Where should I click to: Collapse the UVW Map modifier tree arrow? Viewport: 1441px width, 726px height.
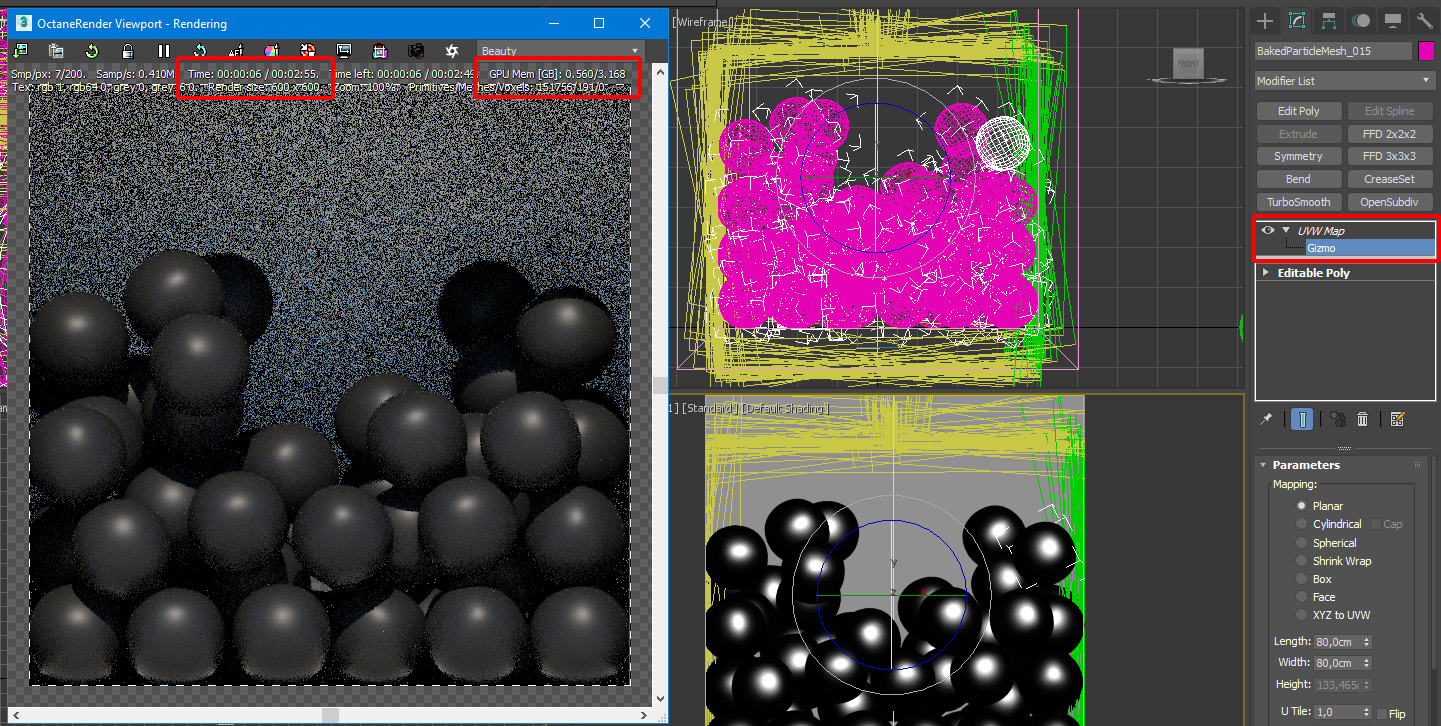click(1286, 231)
